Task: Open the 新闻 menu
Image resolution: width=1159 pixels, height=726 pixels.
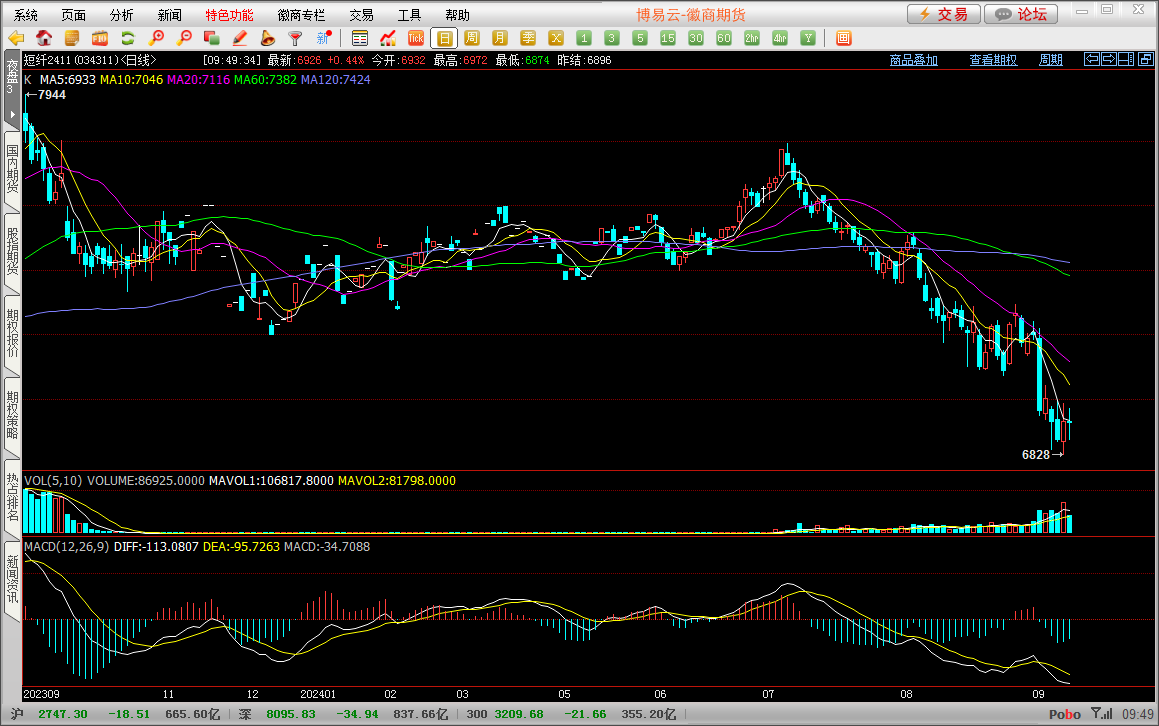Action: click(x=169, y=15)
